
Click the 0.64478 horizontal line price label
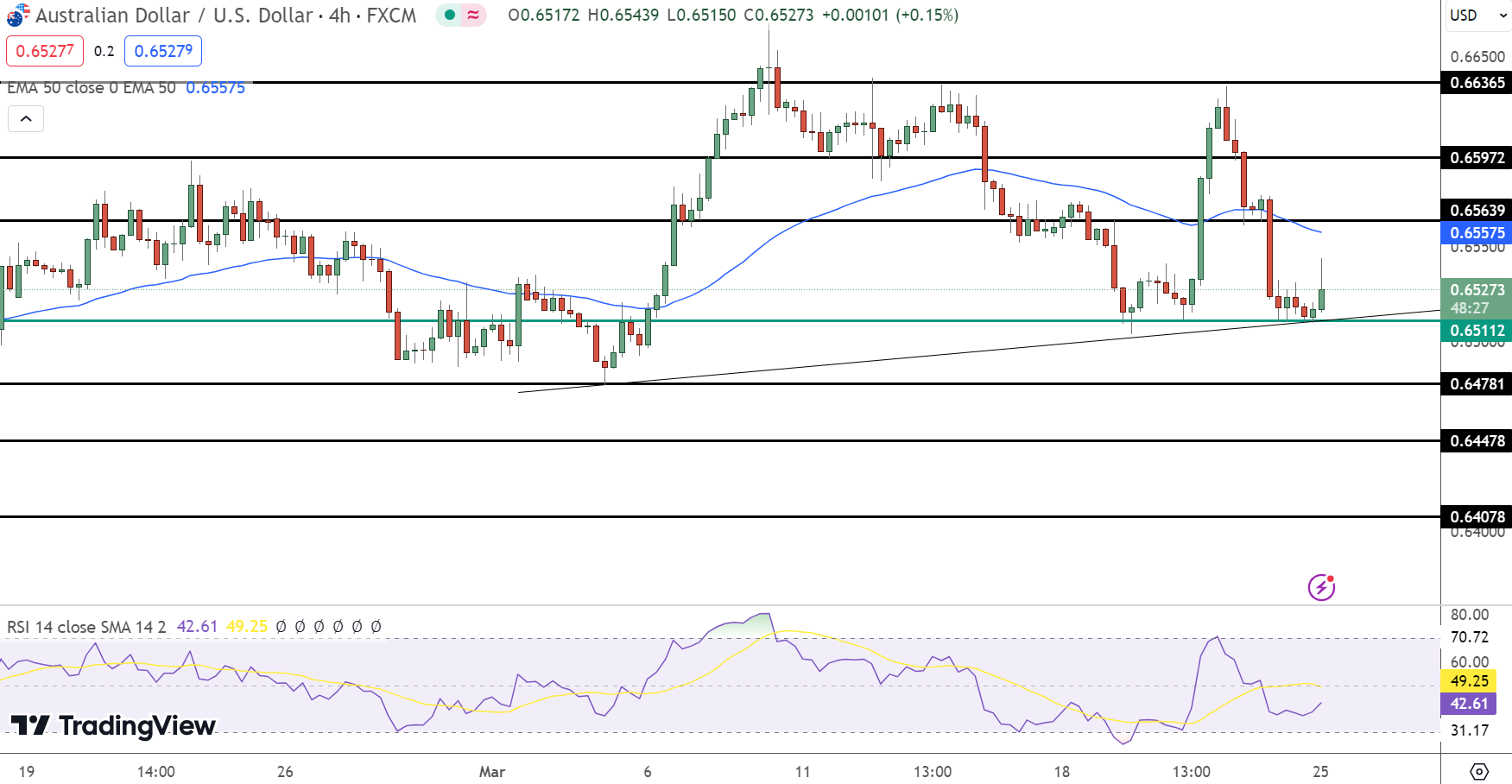click(x=1477, y=441)
